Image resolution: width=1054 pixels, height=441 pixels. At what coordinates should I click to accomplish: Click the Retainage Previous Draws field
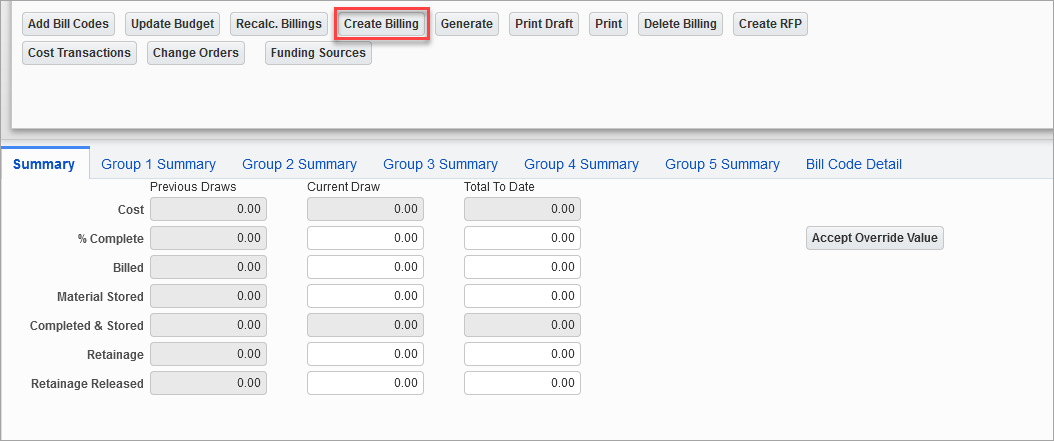coord(208,354)
